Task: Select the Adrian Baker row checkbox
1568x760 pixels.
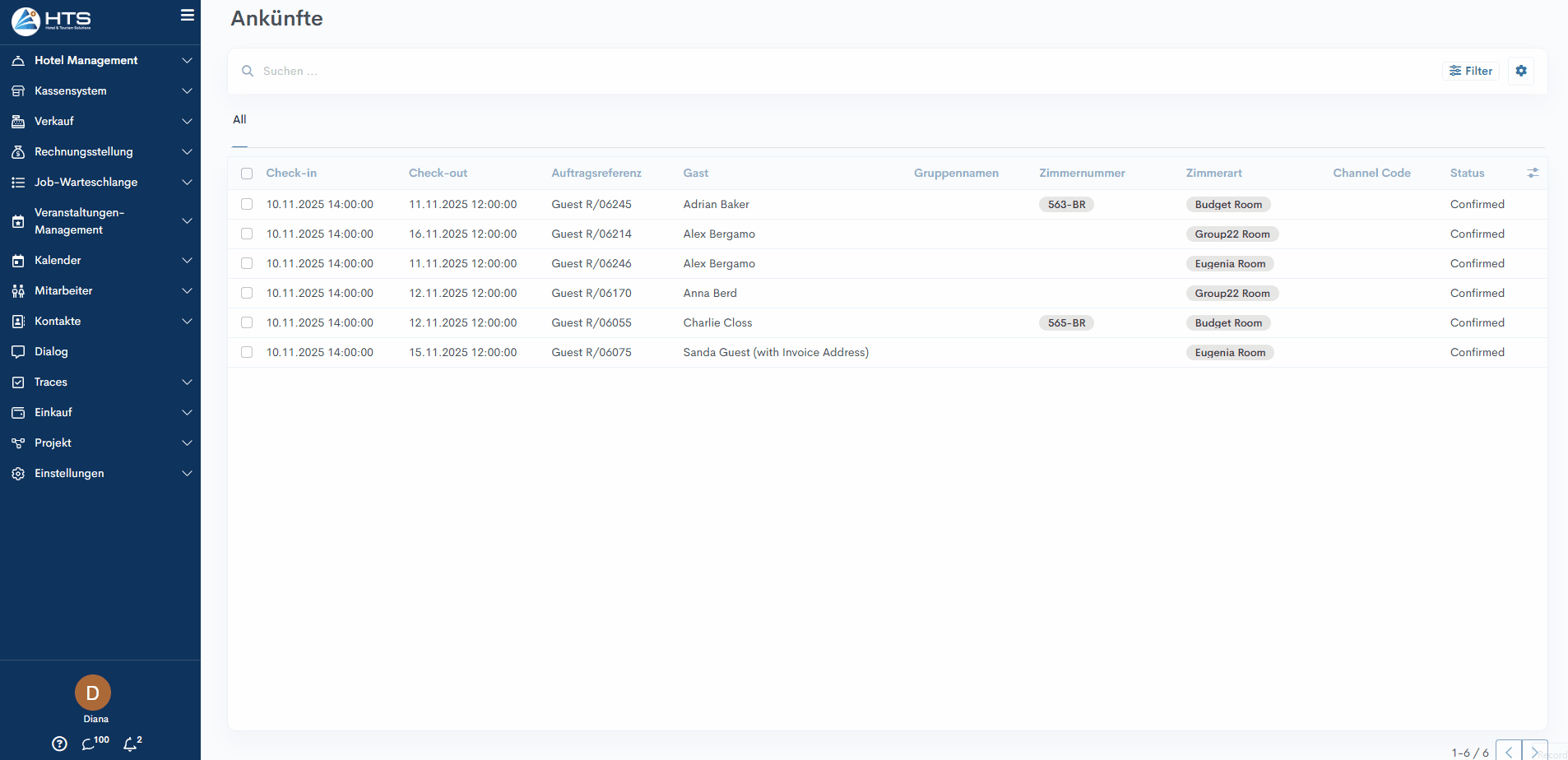Action: 247,204
